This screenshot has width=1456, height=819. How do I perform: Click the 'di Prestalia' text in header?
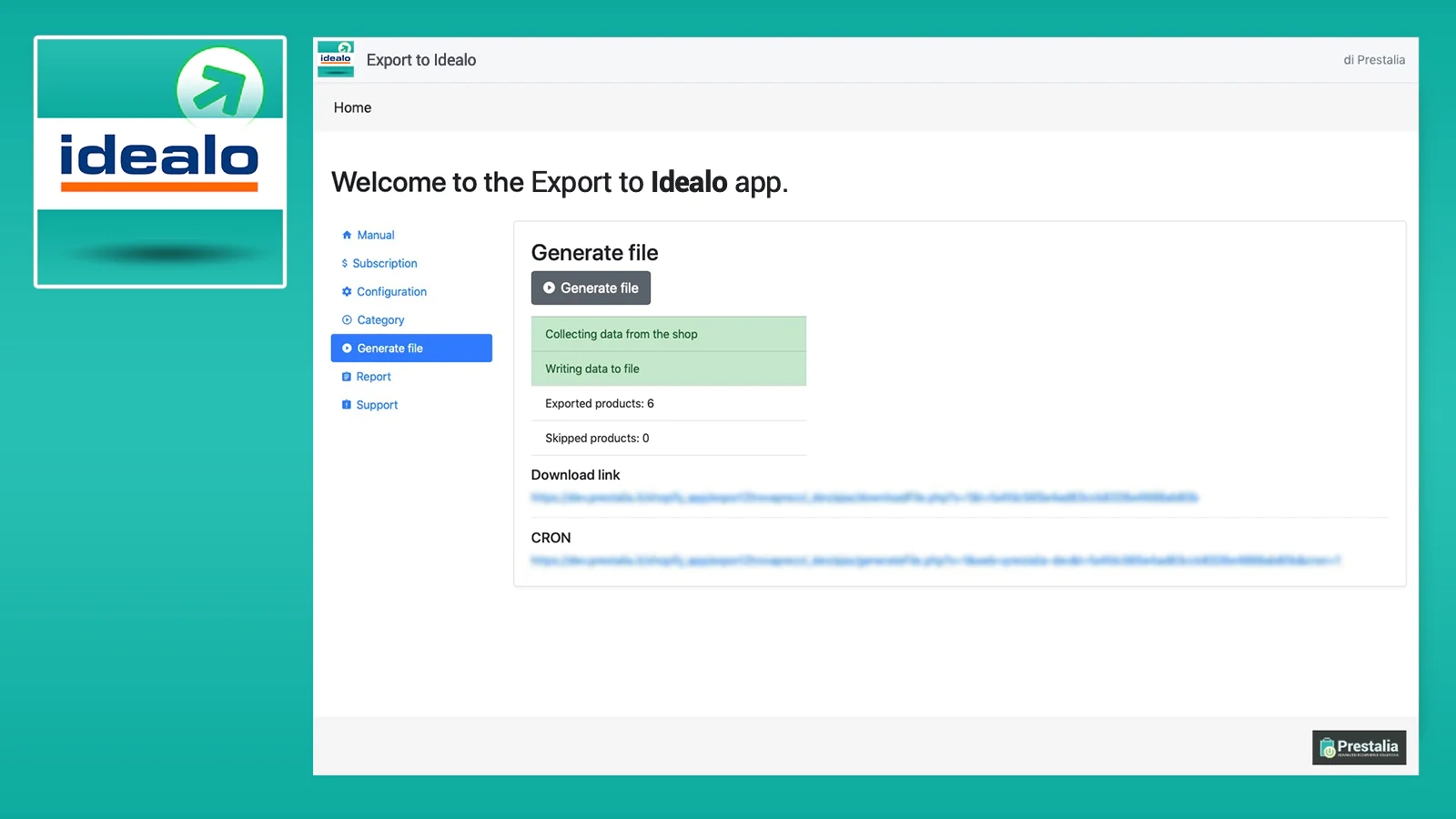(x=1374, y=60)
